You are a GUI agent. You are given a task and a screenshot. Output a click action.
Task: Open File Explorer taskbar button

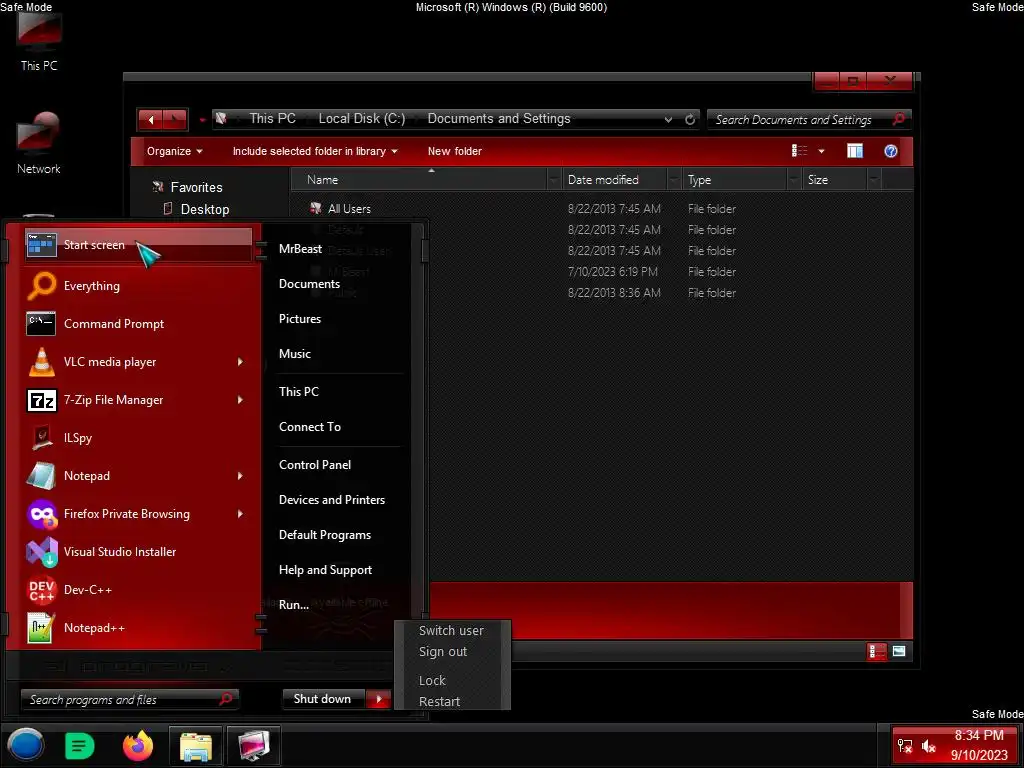click(x=196, y=746)
